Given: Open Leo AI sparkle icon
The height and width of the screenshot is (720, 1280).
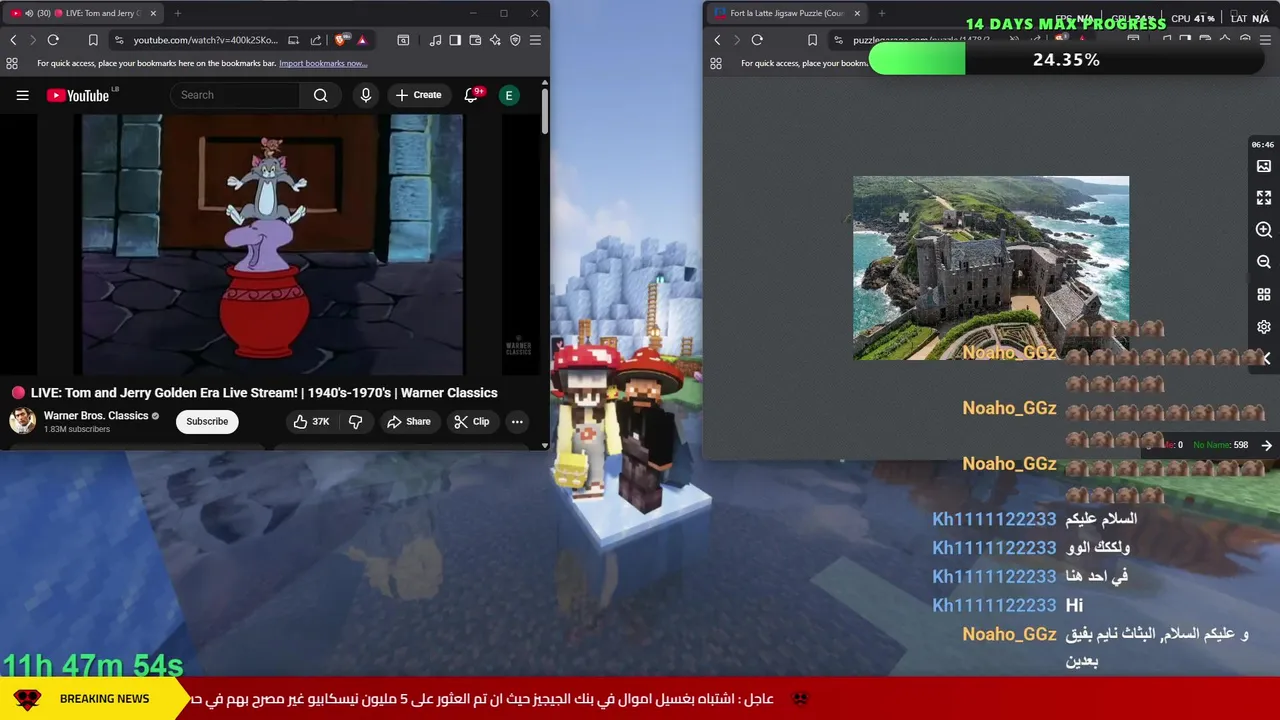Looking at the screenshot, I should pos(495,40).
